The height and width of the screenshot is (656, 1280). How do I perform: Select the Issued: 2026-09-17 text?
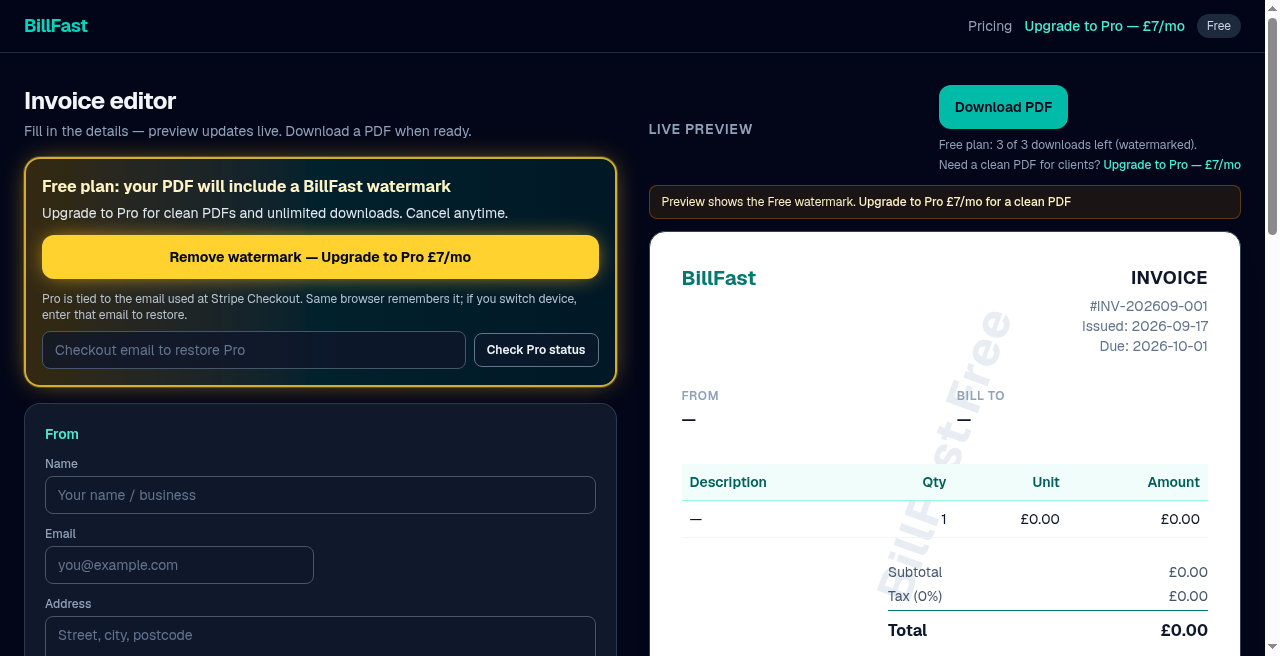(1145, 326)
